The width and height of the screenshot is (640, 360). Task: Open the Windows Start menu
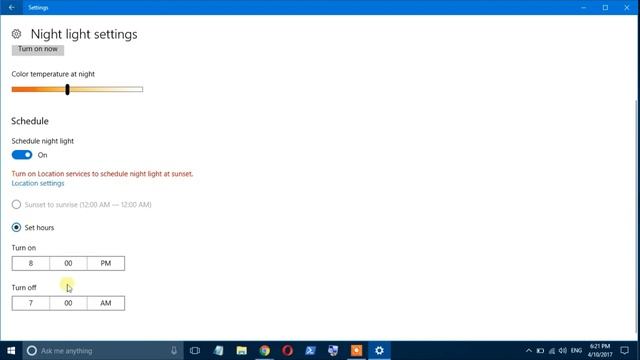point(11,351)
